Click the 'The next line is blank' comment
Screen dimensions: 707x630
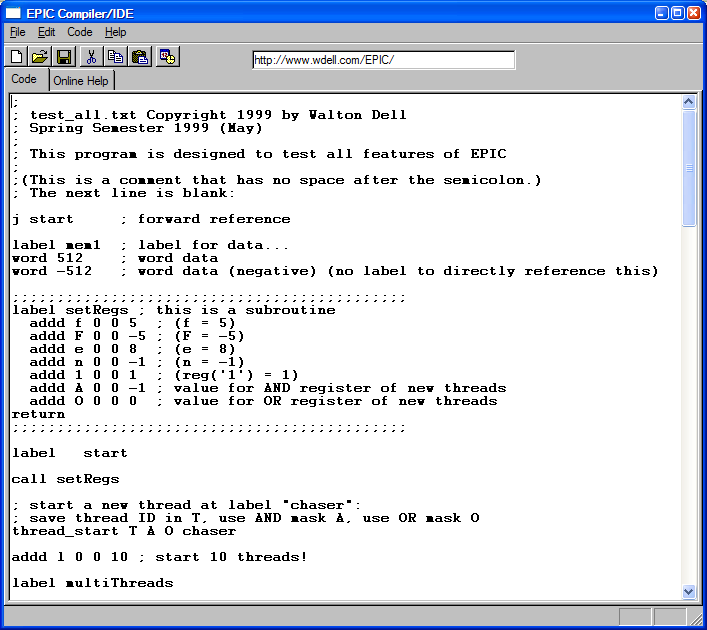coord(124,193)
